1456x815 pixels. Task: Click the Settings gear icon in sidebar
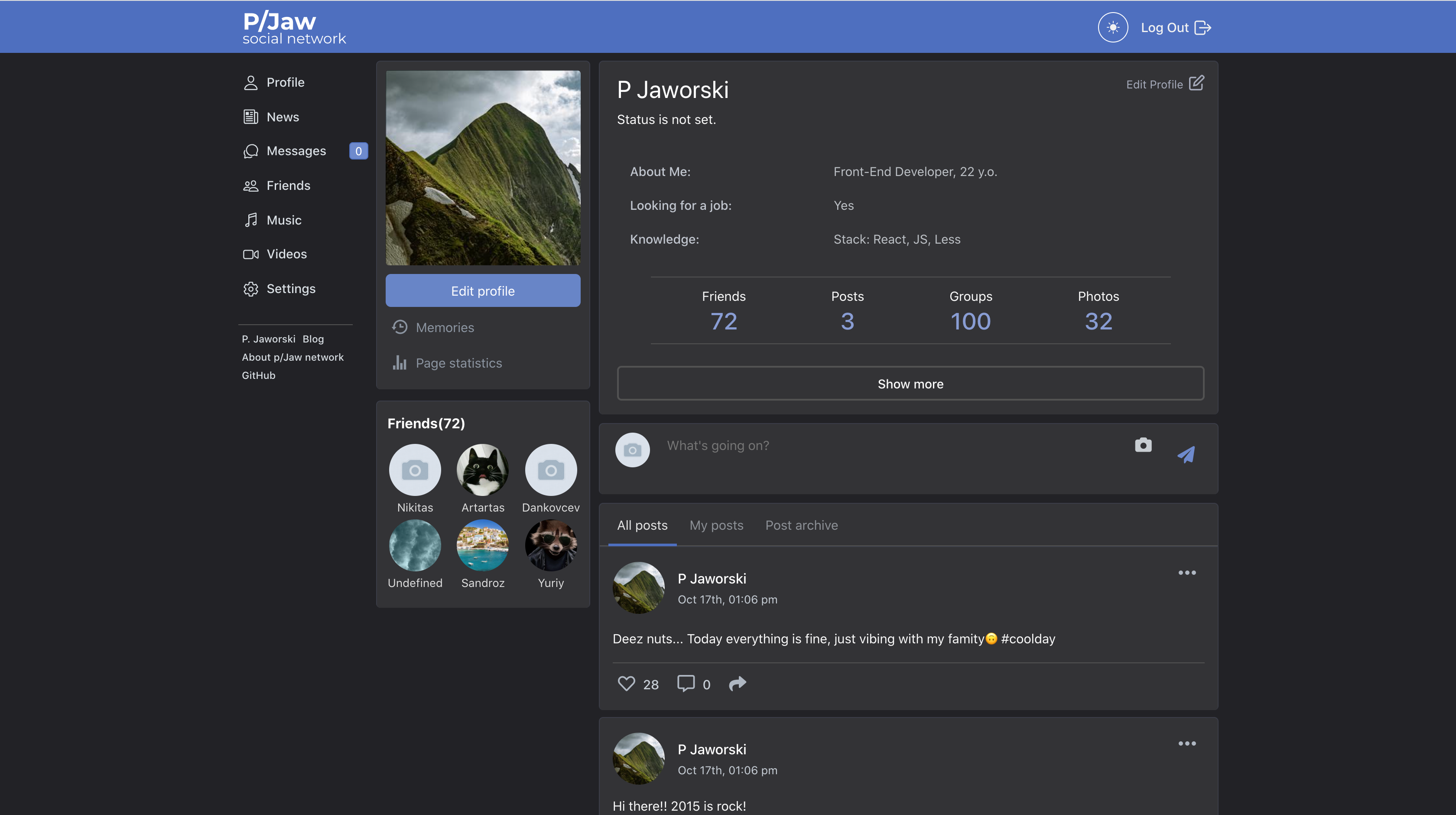coord(250,289)
